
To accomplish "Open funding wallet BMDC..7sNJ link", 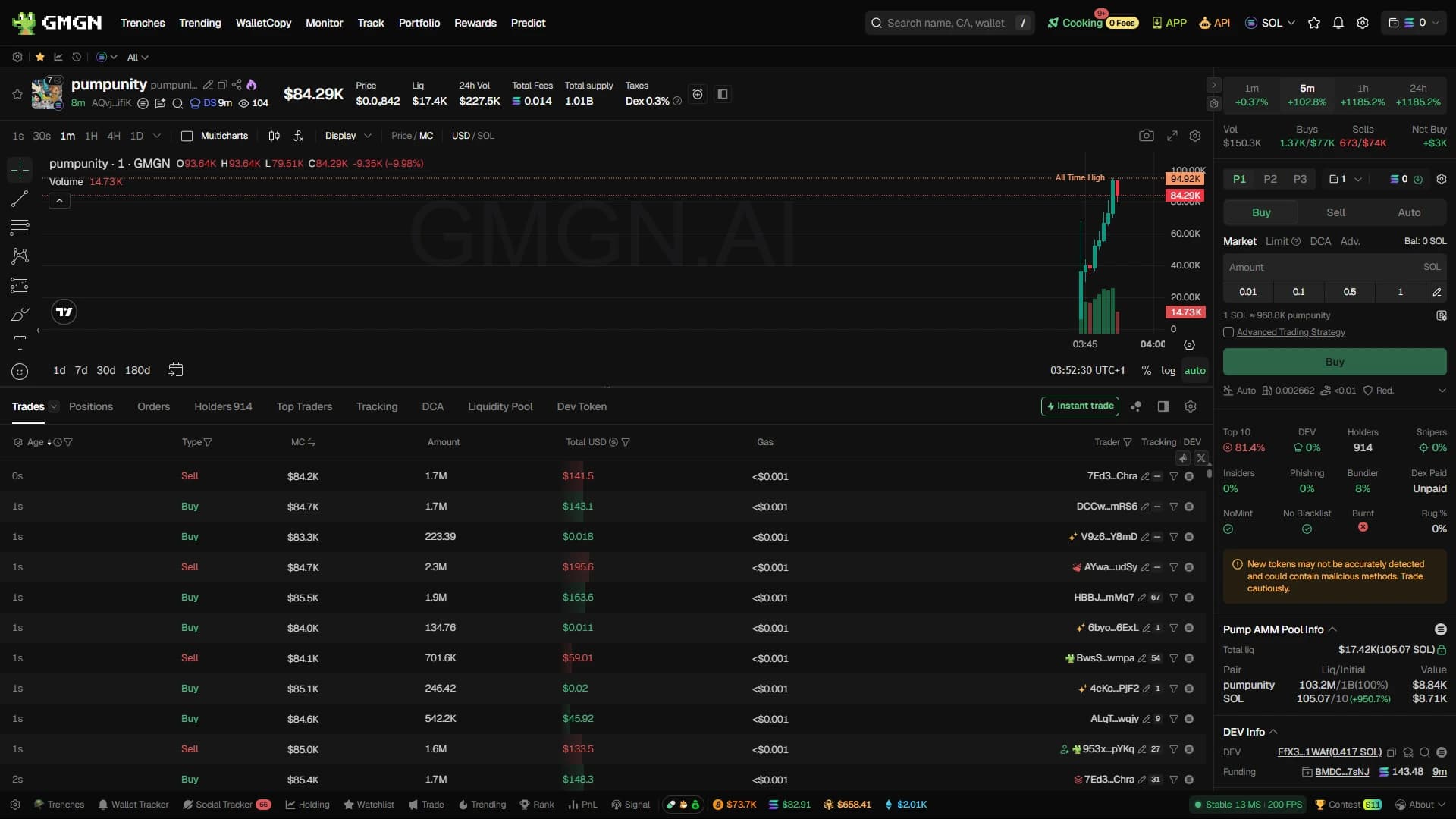I will point(1341,772).
